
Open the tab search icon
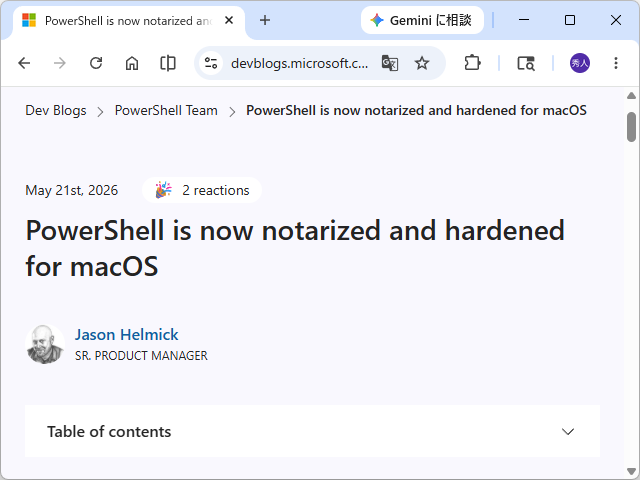tap(526, 63)
